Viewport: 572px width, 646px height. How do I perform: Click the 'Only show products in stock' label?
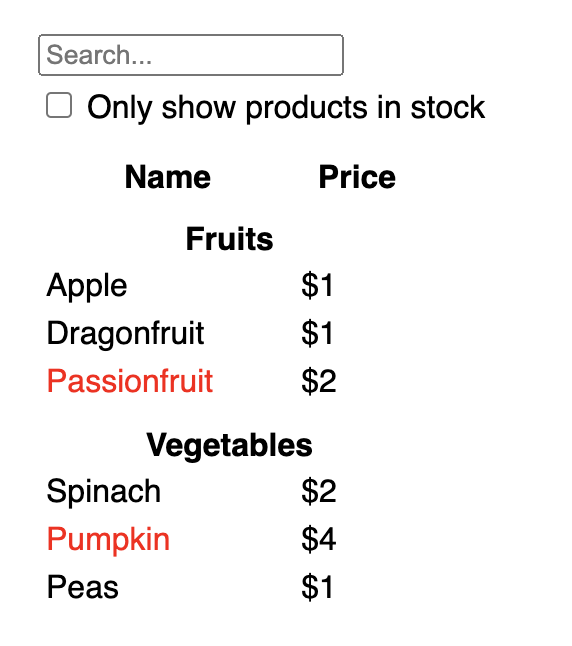coord(286,108)
